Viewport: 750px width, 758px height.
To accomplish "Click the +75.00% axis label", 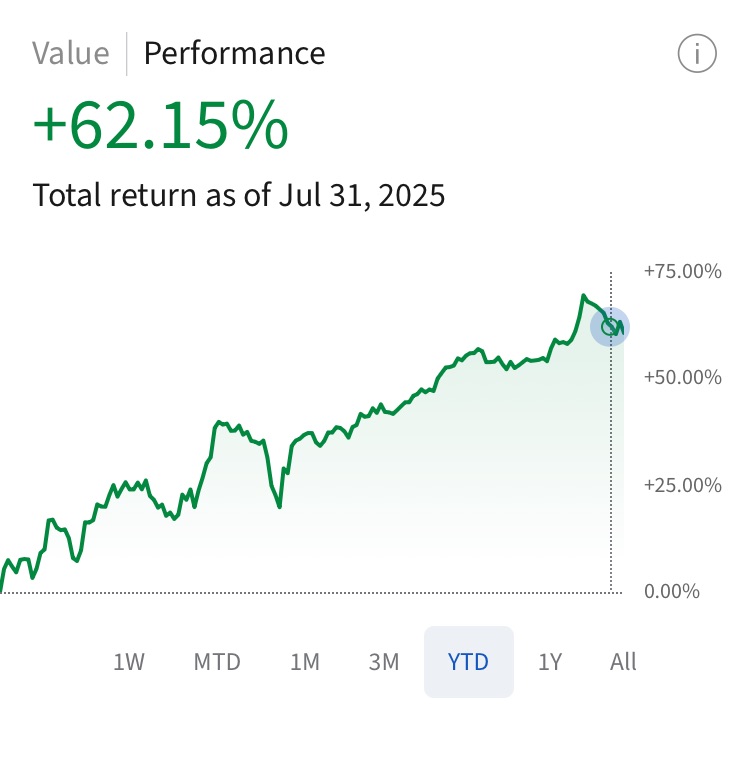I will pyautogui.click(x=683, y=271).
